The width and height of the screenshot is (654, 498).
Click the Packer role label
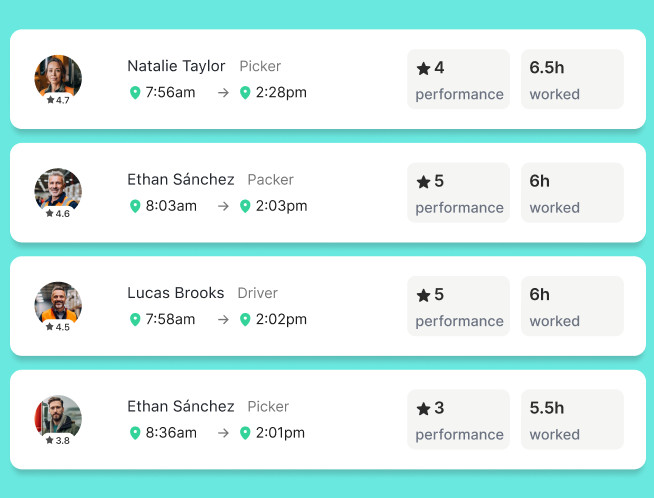(270, 180)
